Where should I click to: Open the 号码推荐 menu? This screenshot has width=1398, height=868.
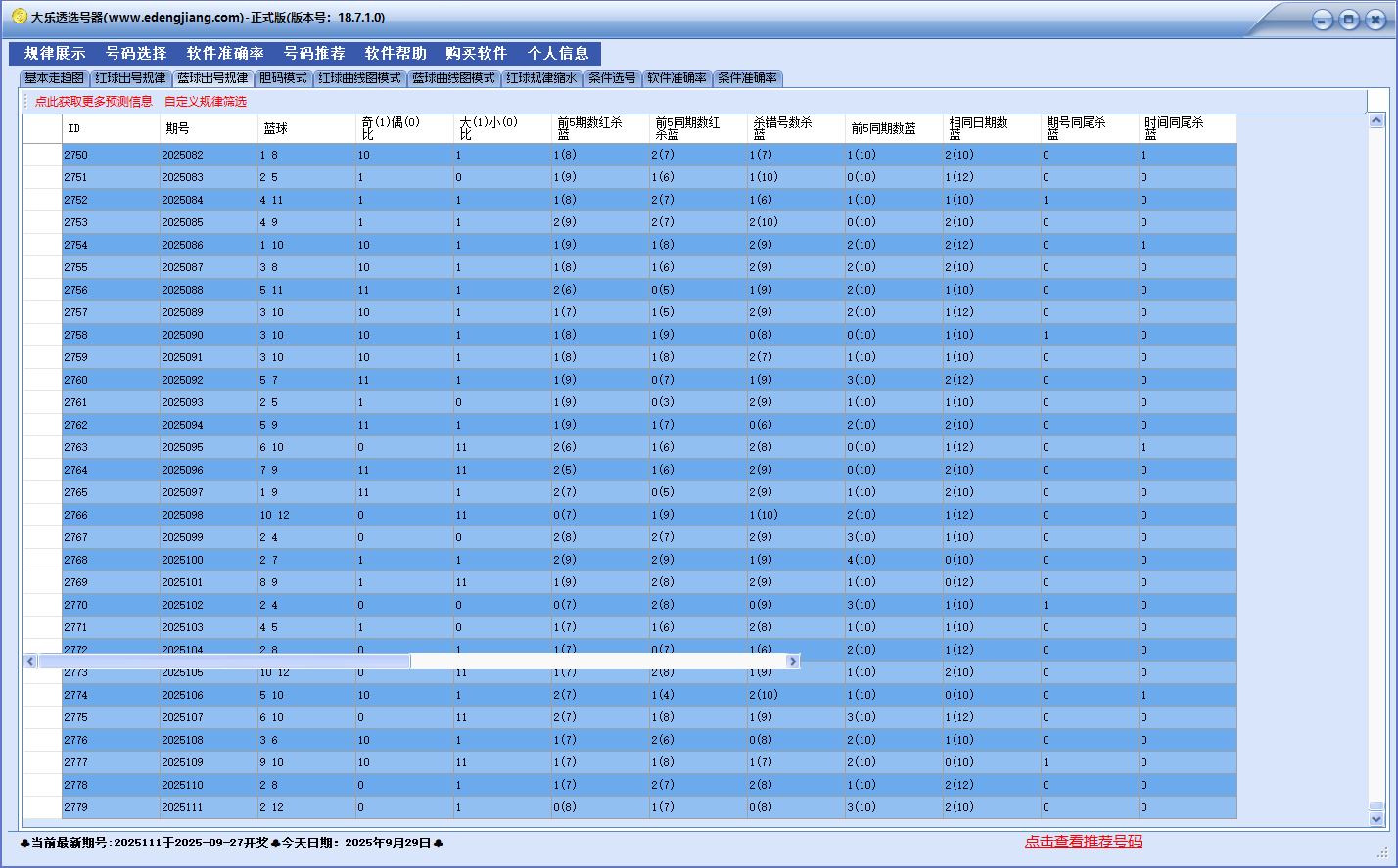tap(314, 54)
